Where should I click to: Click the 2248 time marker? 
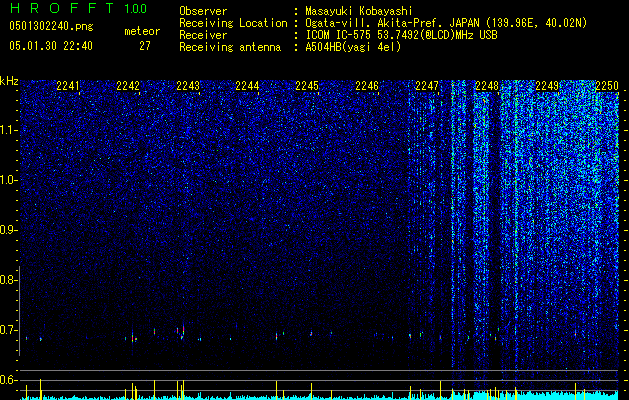pos(487,86)
